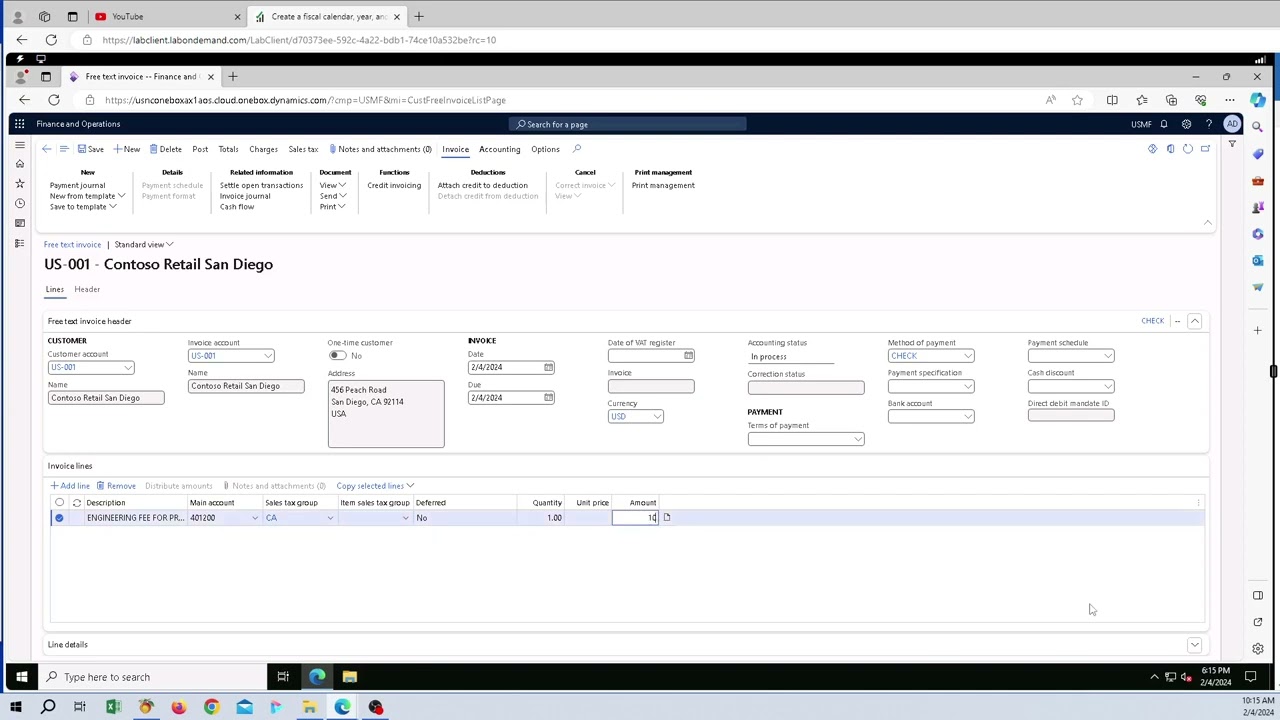This screenshot has width=1280, height=720.
Task: Open Payment specification dropdown
Action: coord(968,387)
